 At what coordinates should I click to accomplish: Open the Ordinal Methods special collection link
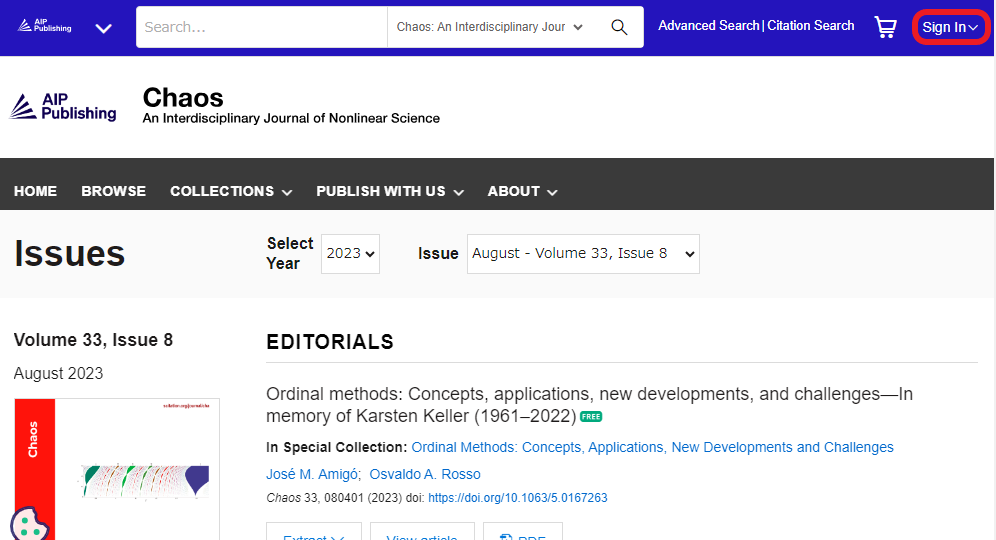tap(652, 447)
